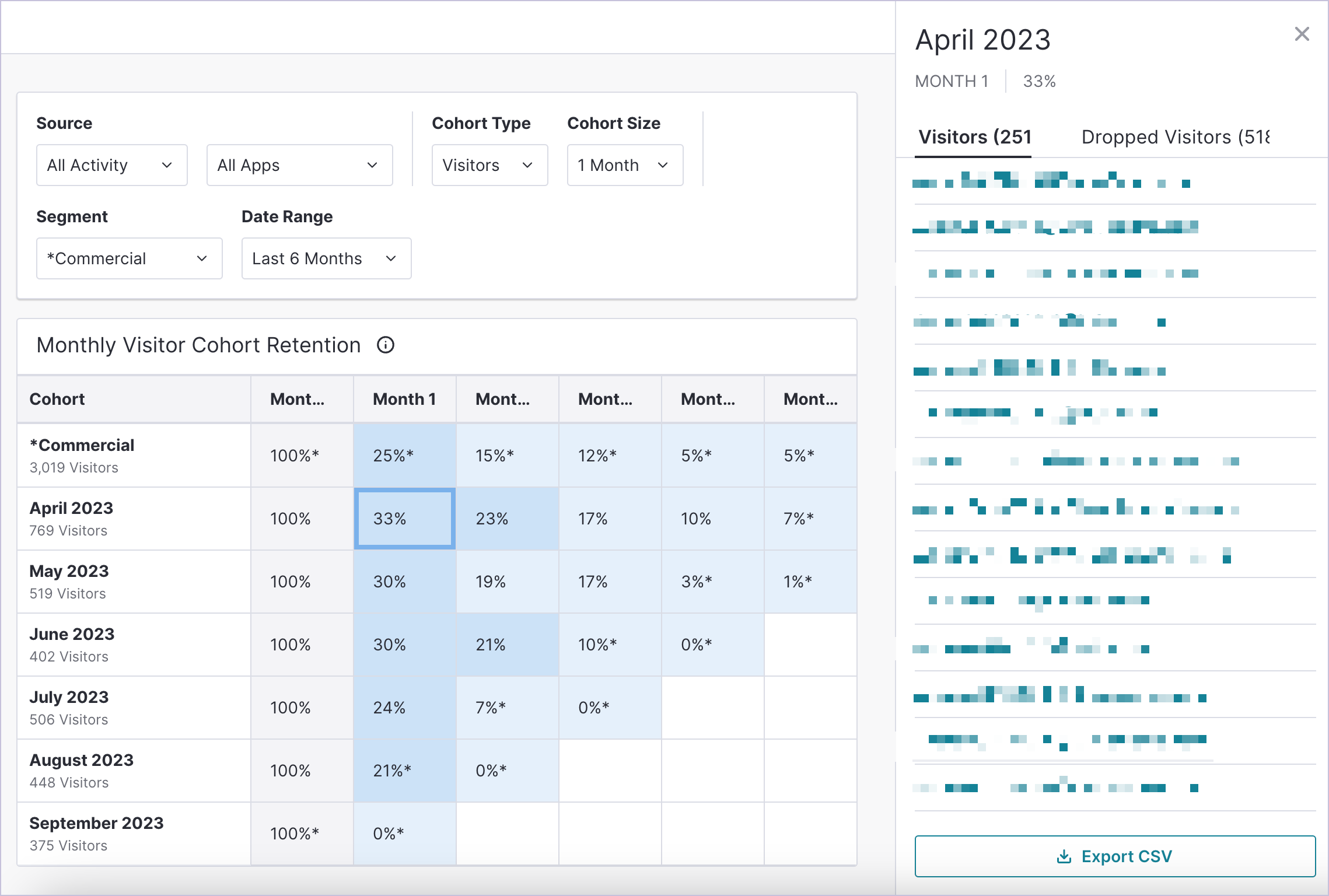Open the *Commercial segment dropdown
The width and height of the screenshot is (1329, 896).
coord(129,258)
